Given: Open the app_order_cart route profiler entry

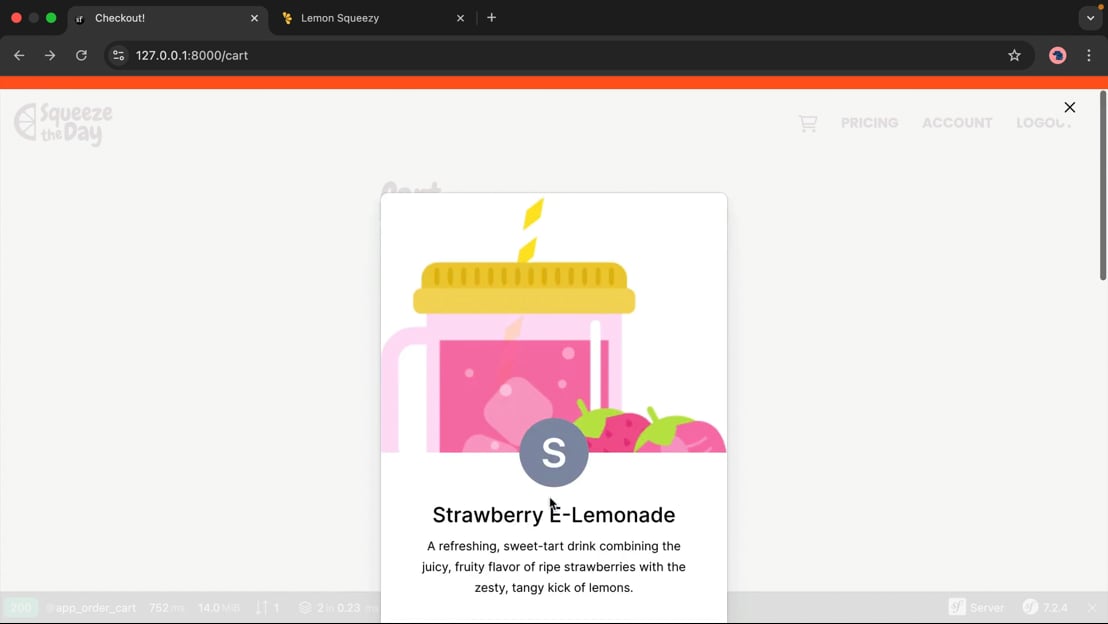Looking at the screenshot, I should pyautogui.click(x=91, y=608).
